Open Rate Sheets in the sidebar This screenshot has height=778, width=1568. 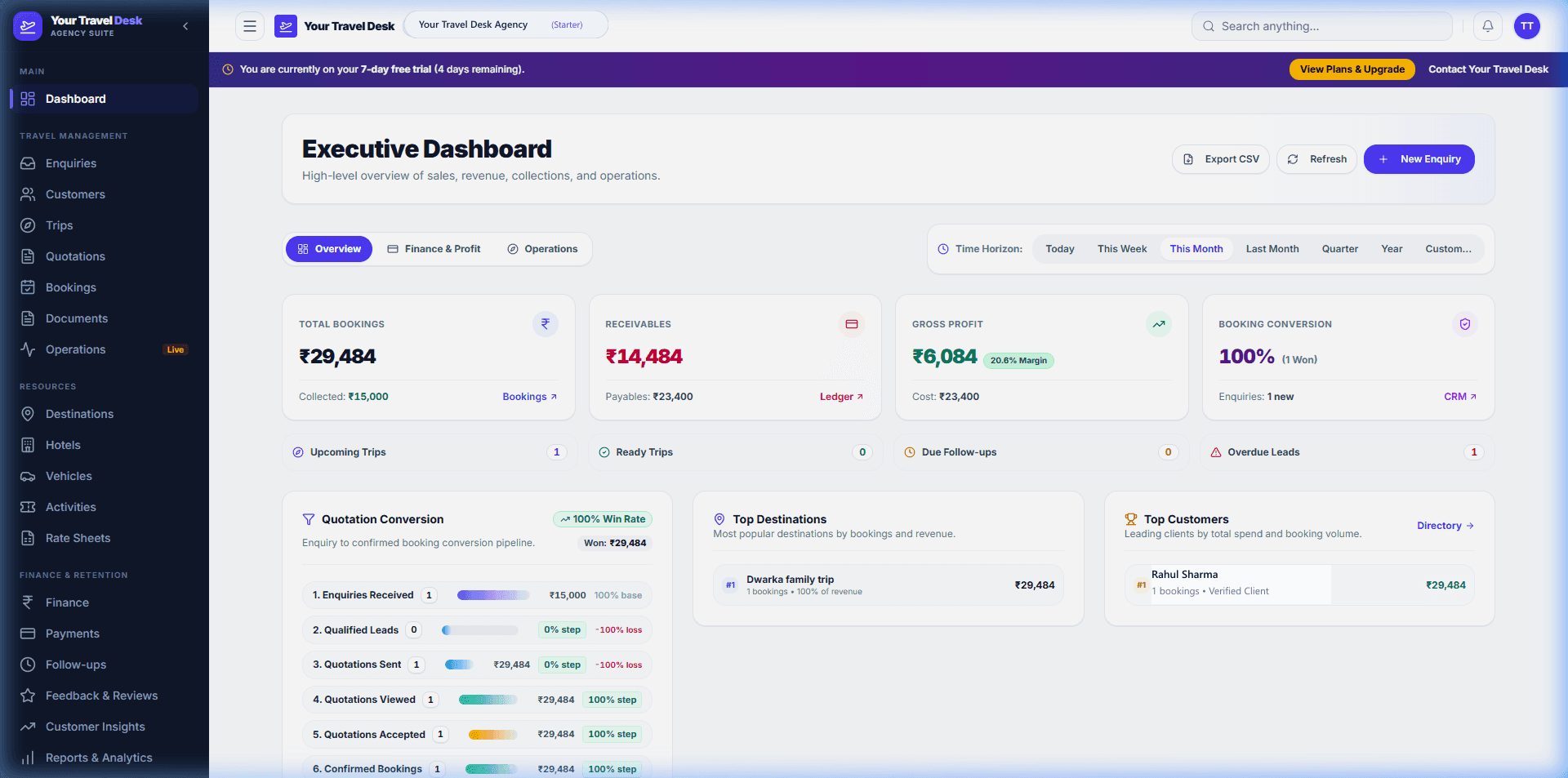(105, 538)
